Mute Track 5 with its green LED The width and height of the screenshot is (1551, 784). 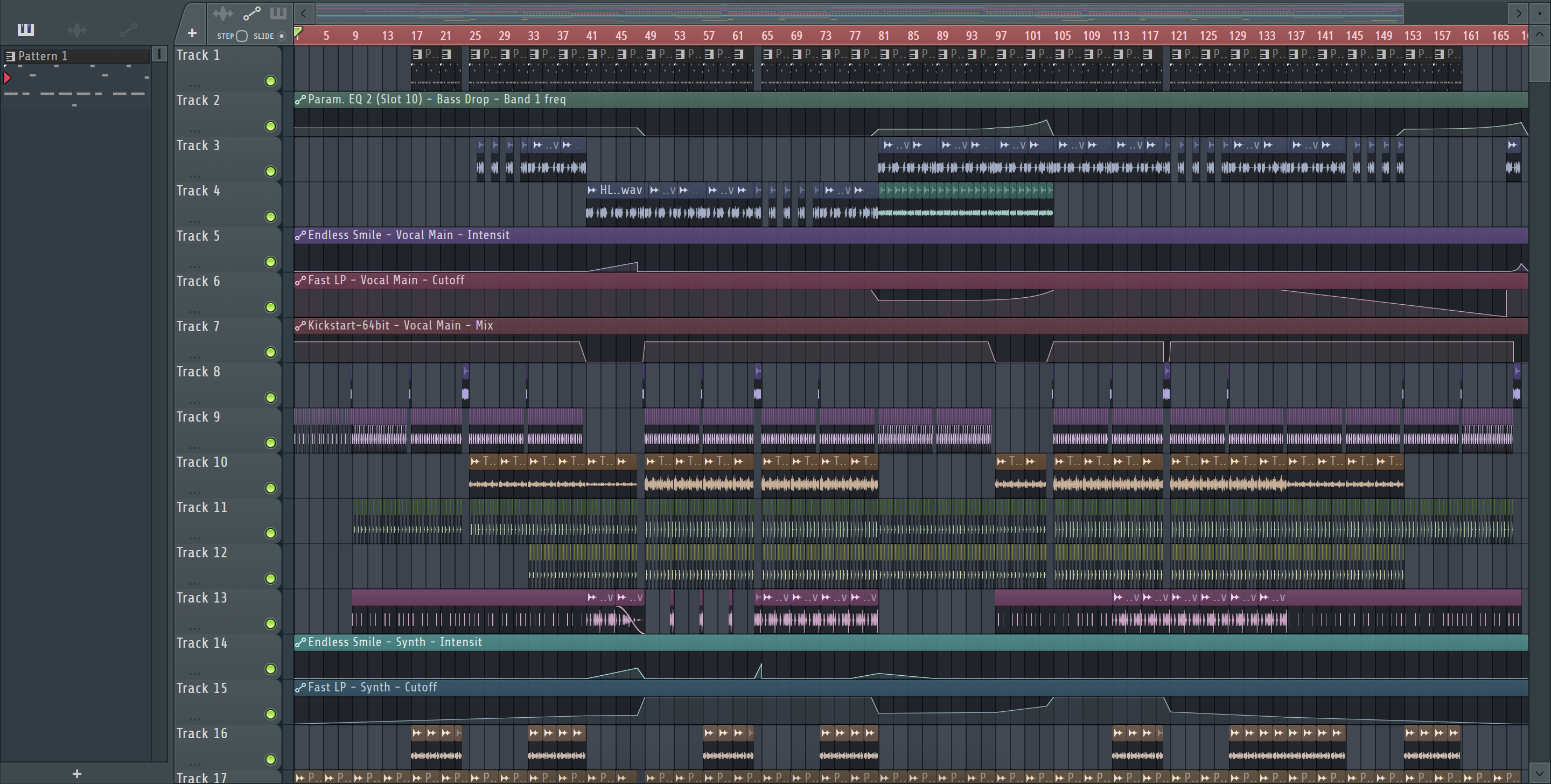270,262
